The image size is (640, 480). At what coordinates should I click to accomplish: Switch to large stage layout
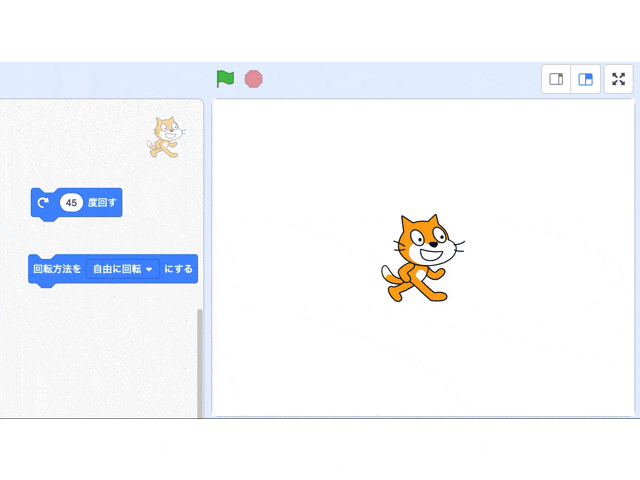pos(586,79)
